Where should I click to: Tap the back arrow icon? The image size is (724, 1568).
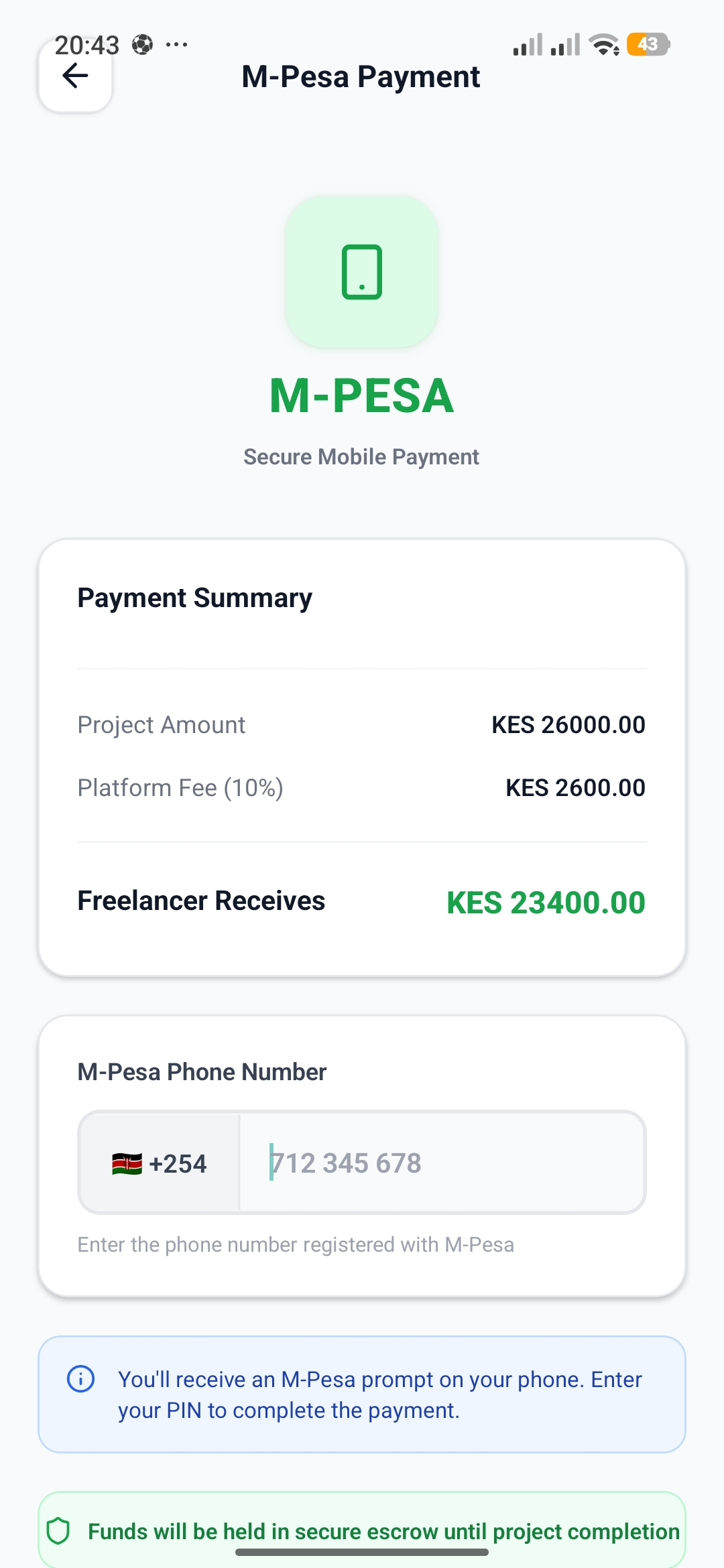[74, 76]
